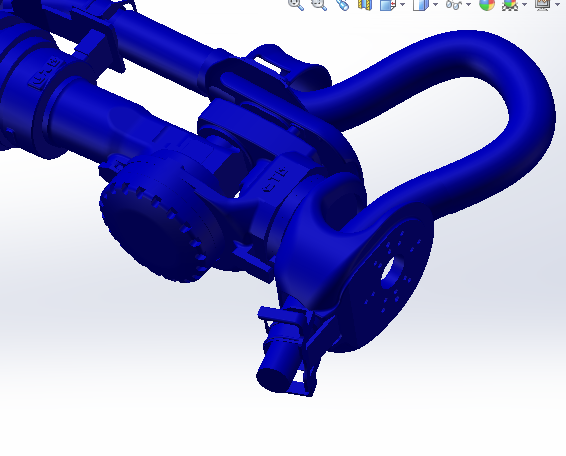Viewport: 566px width, 456px height.
Task: Open the Hide/Show Items dropdown arrow
Action: pyautogui.click(x=469, y=4)
